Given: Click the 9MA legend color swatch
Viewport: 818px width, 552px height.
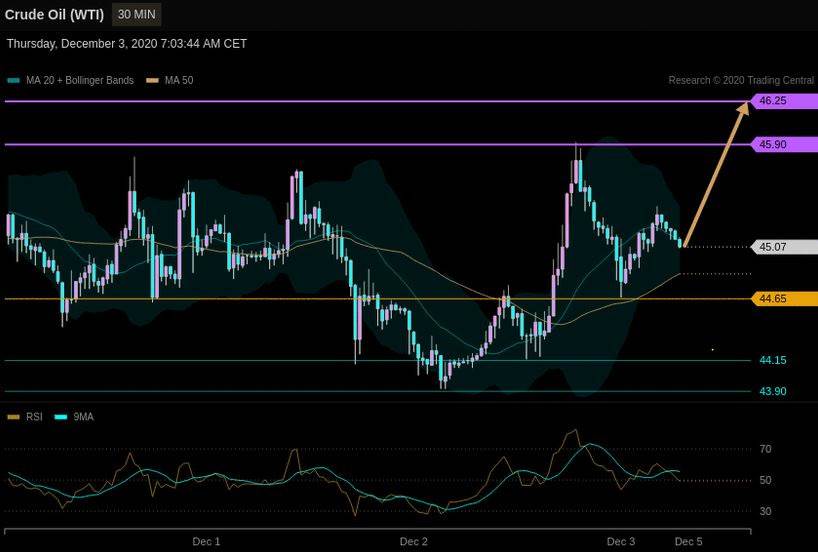Looking at the screenshot, I should click(x=61, y=417).
